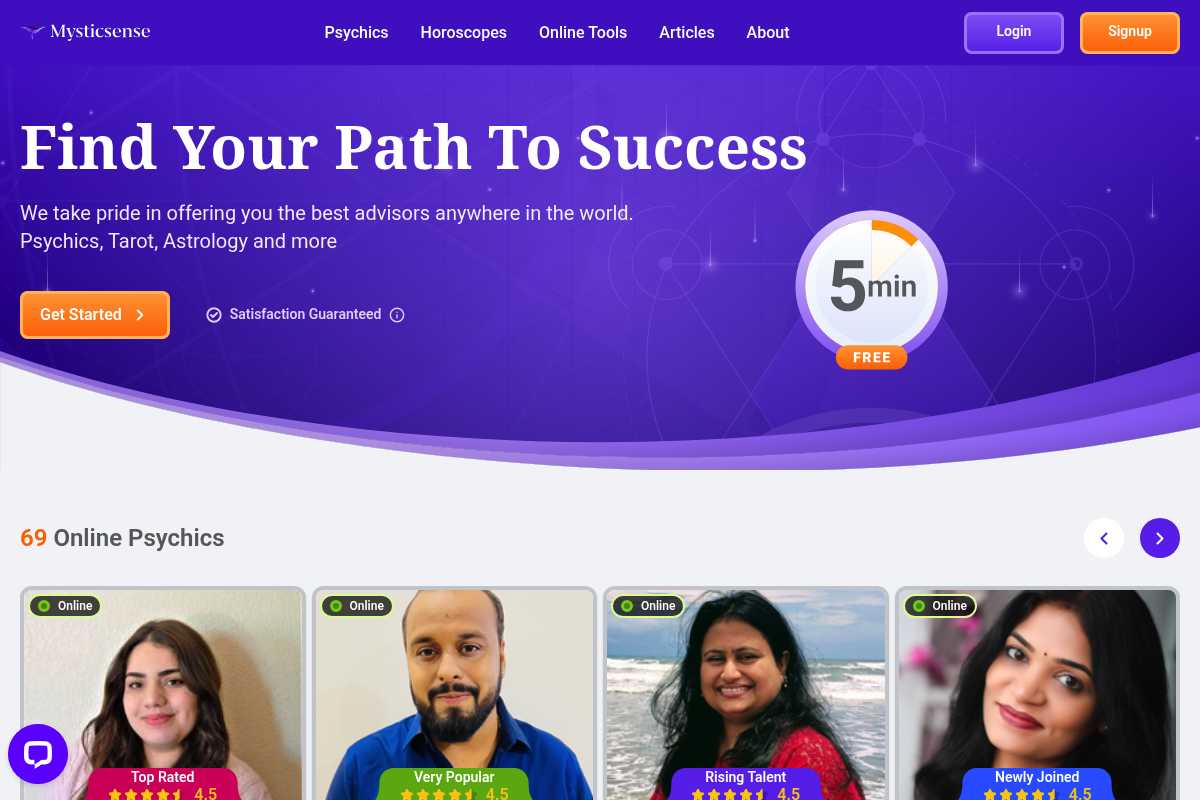The height and width of the screenshot is (800, 1200).
Task: Open the Online Tools menu
Action: (x=583, y=32)
